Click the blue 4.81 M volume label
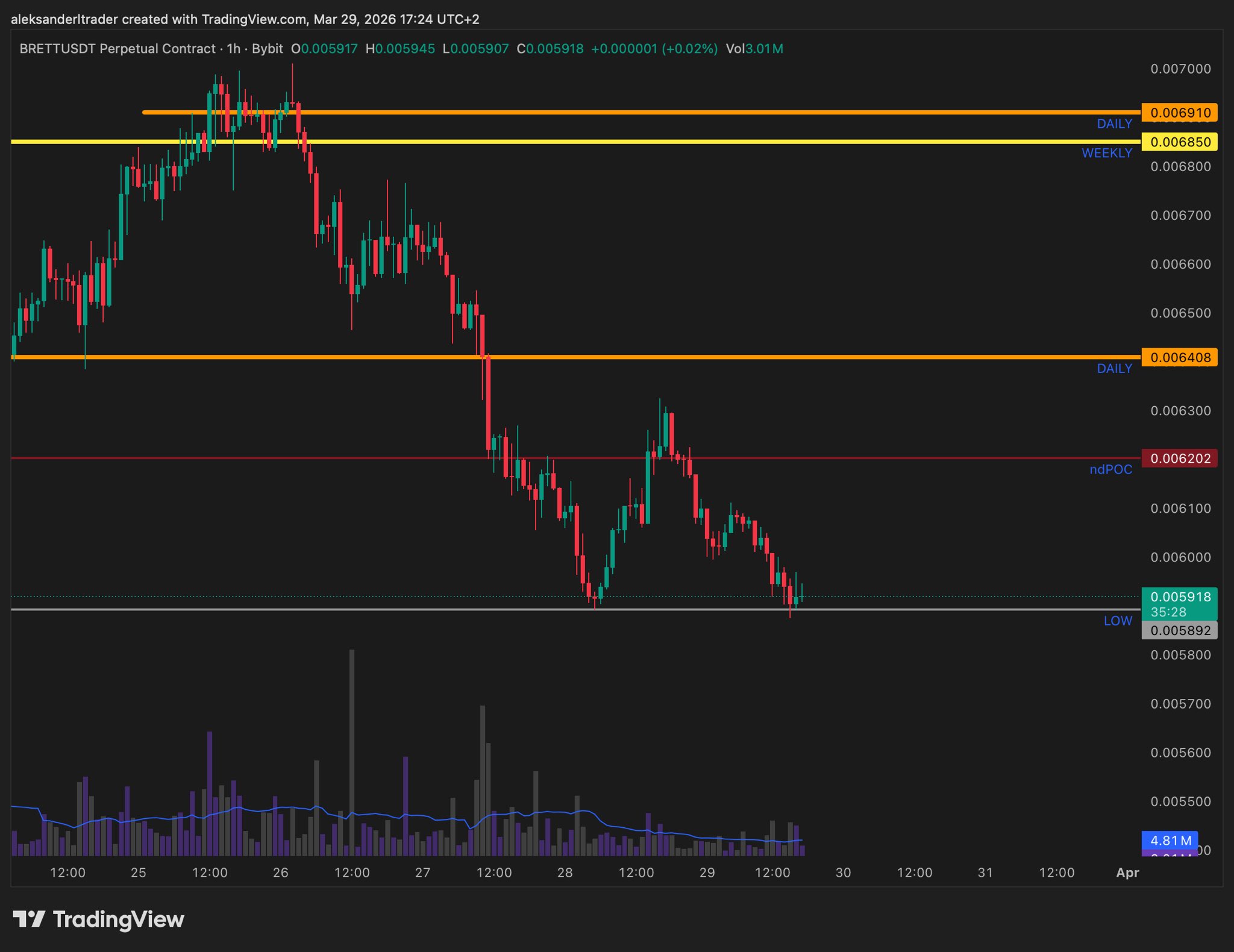This screenshot has width=1234, height=952. [1170, 841]
